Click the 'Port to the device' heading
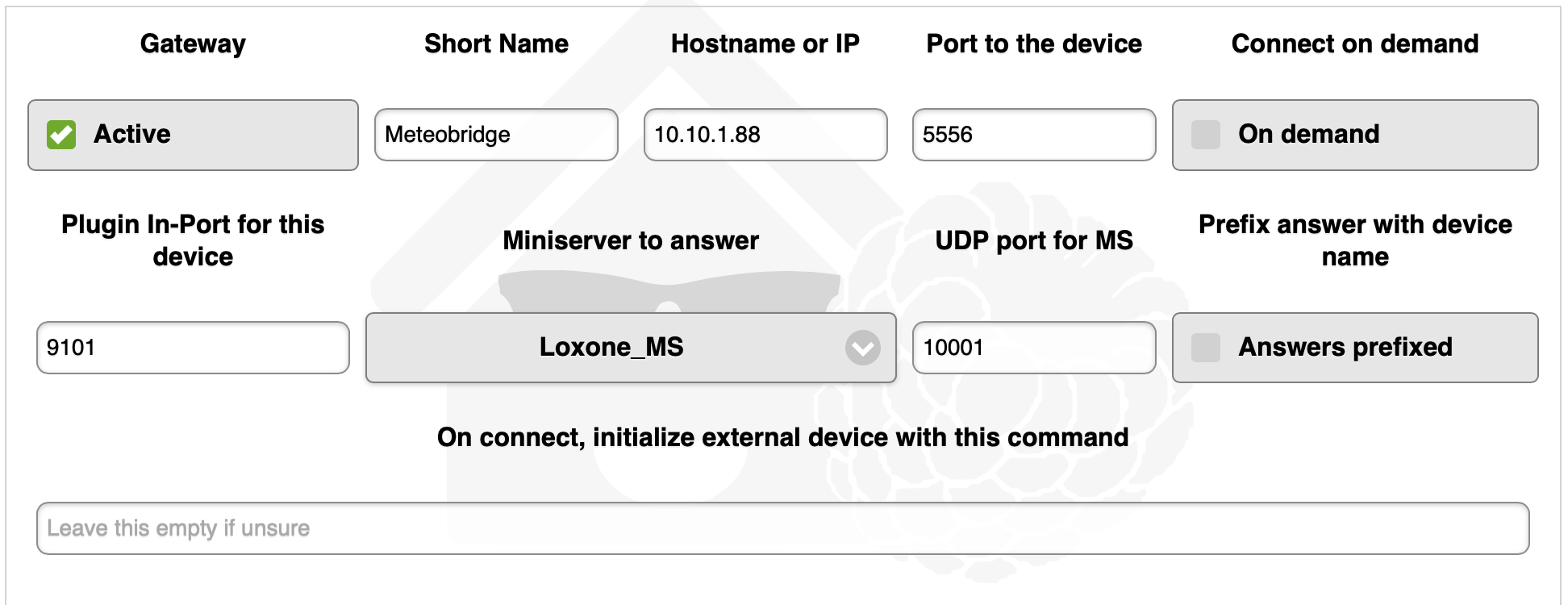1568x605 pixels. point(1033,44)
